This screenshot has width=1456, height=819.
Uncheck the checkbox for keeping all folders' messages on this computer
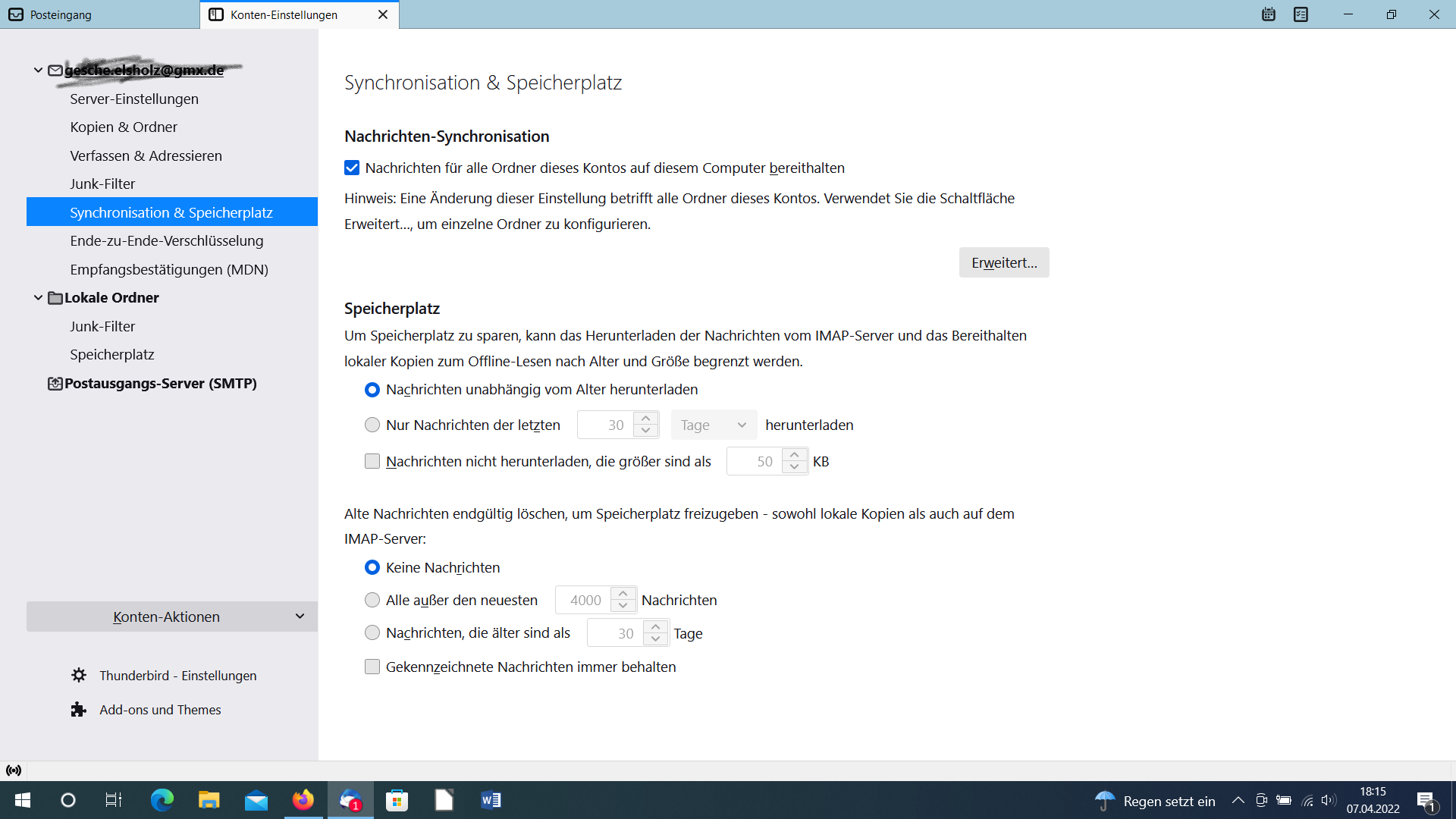352,168
